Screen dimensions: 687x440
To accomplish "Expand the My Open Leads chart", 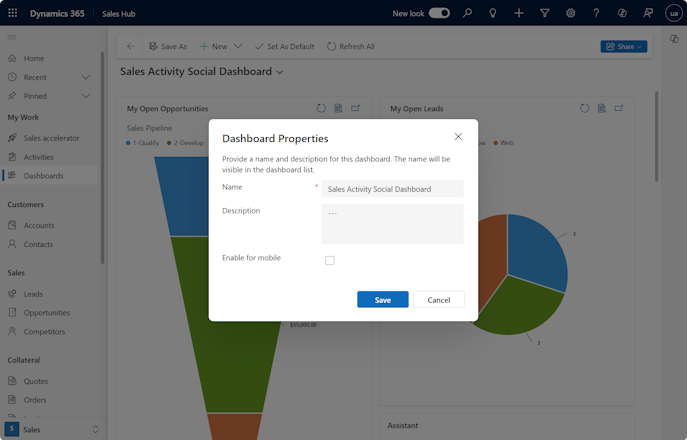I will coord(619,108).
